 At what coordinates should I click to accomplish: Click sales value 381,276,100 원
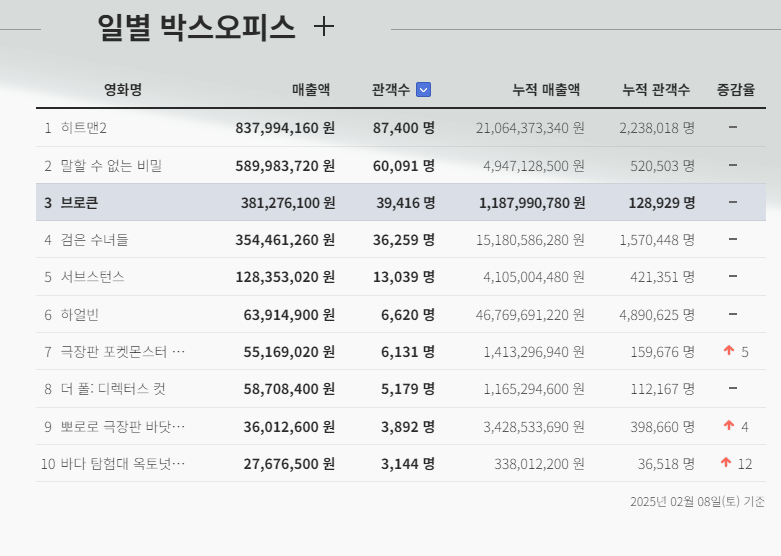click(288, 203)
